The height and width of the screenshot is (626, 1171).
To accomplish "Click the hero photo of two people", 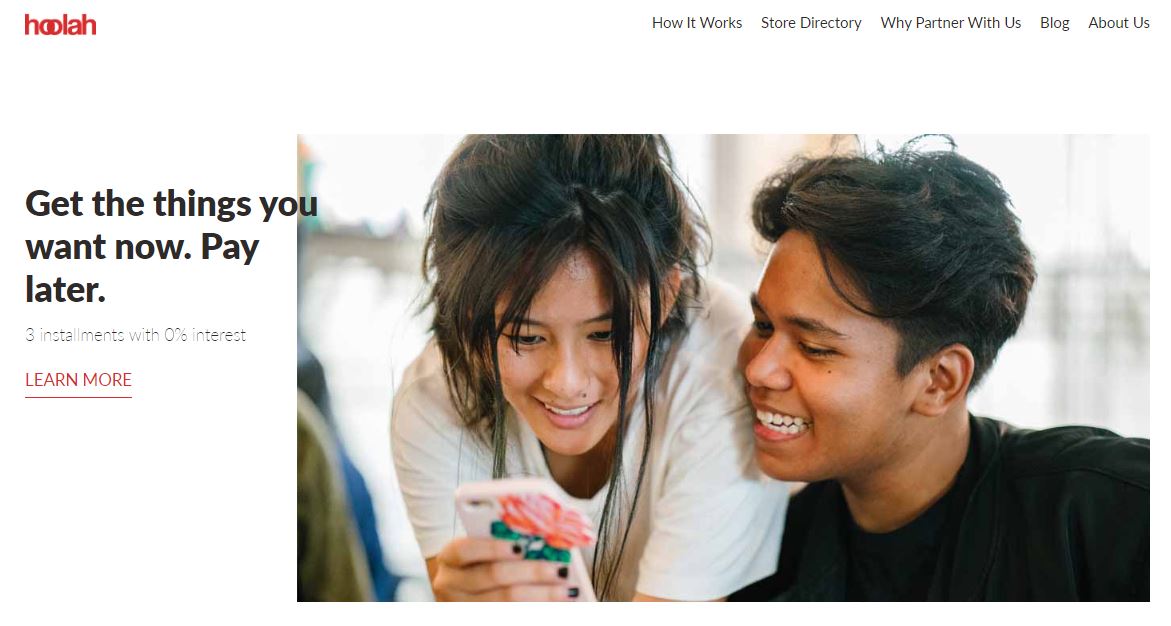I will (723, 368).
